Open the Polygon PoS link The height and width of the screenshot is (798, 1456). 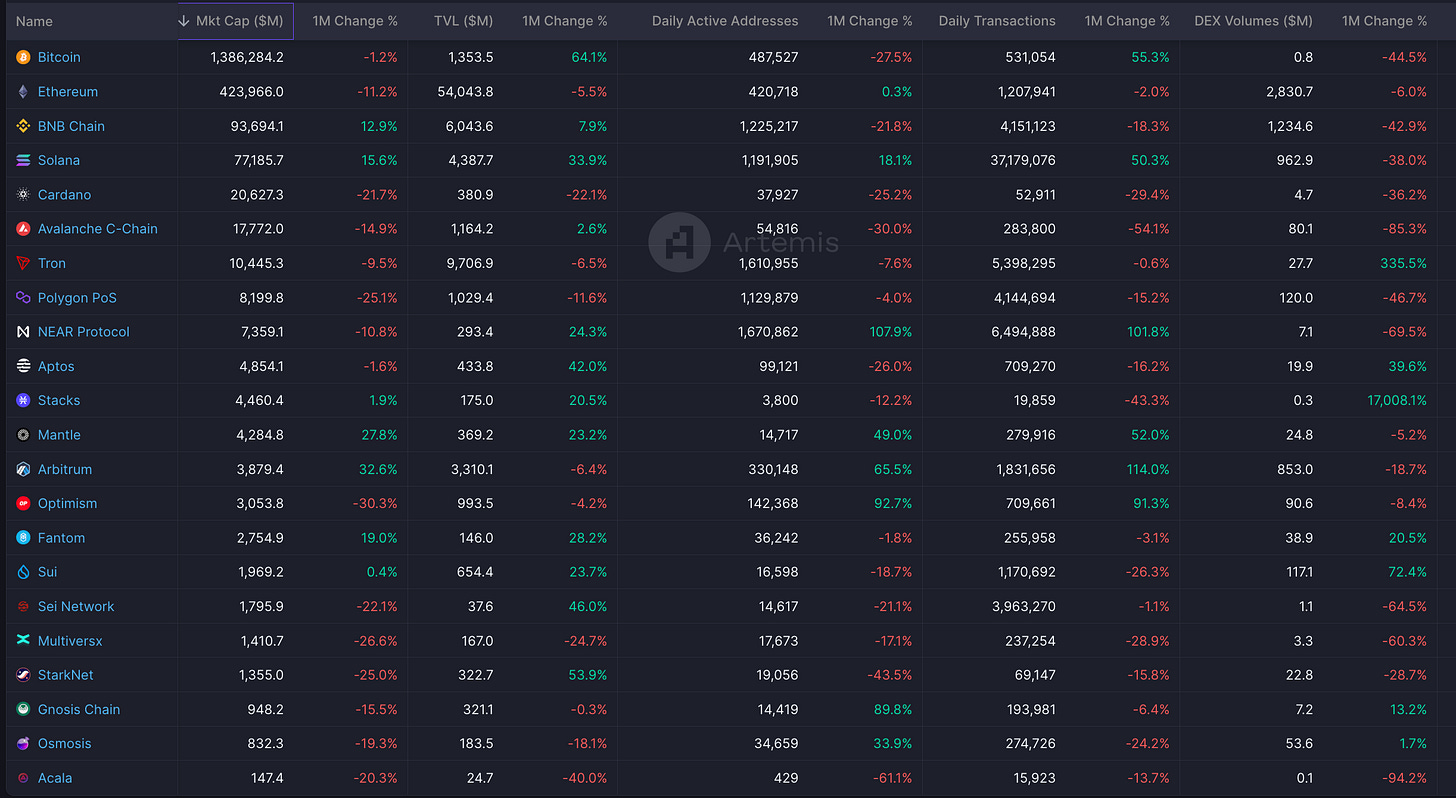77,298
